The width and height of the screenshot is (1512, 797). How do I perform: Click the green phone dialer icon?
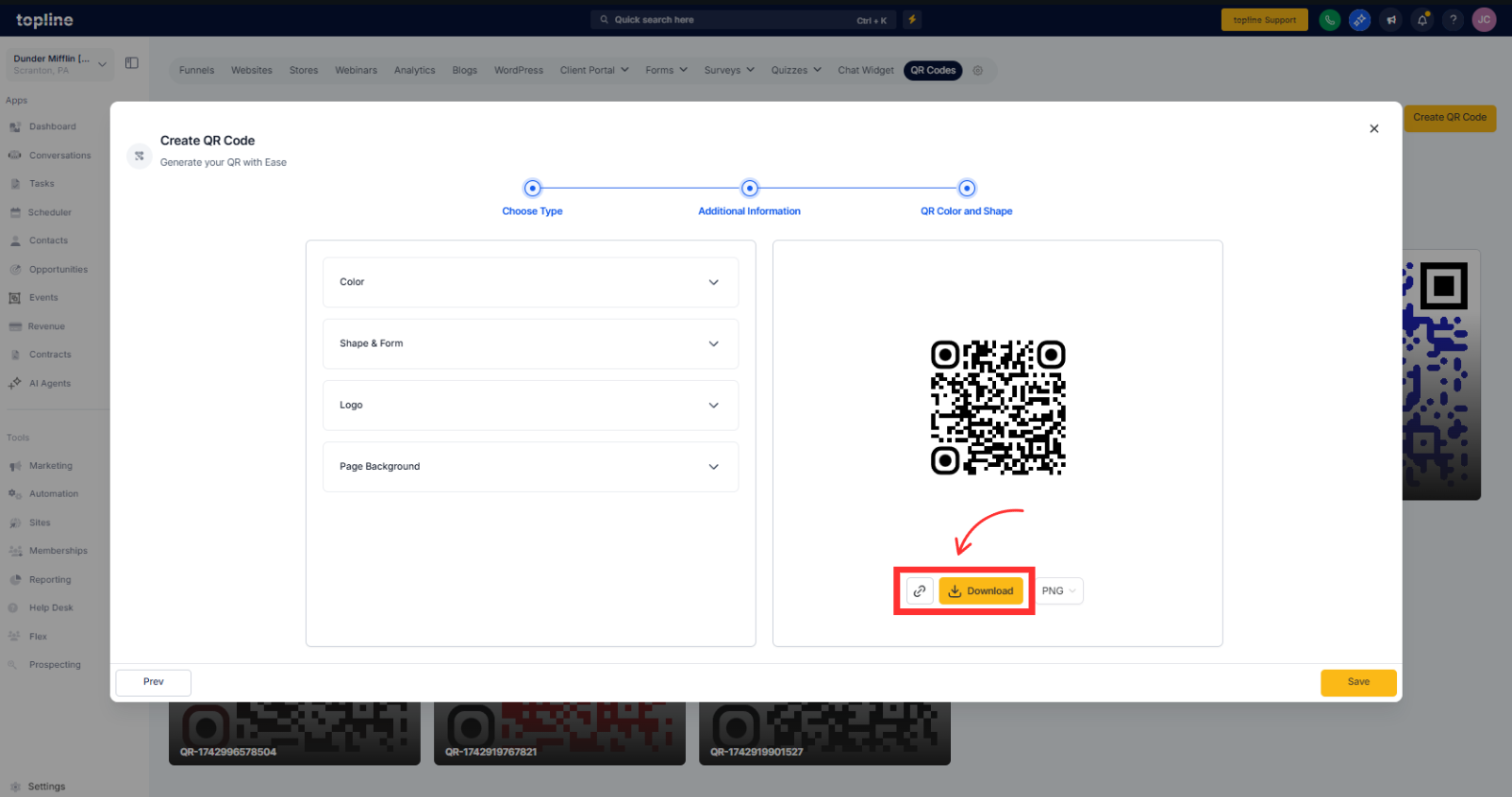(1330, 20)
